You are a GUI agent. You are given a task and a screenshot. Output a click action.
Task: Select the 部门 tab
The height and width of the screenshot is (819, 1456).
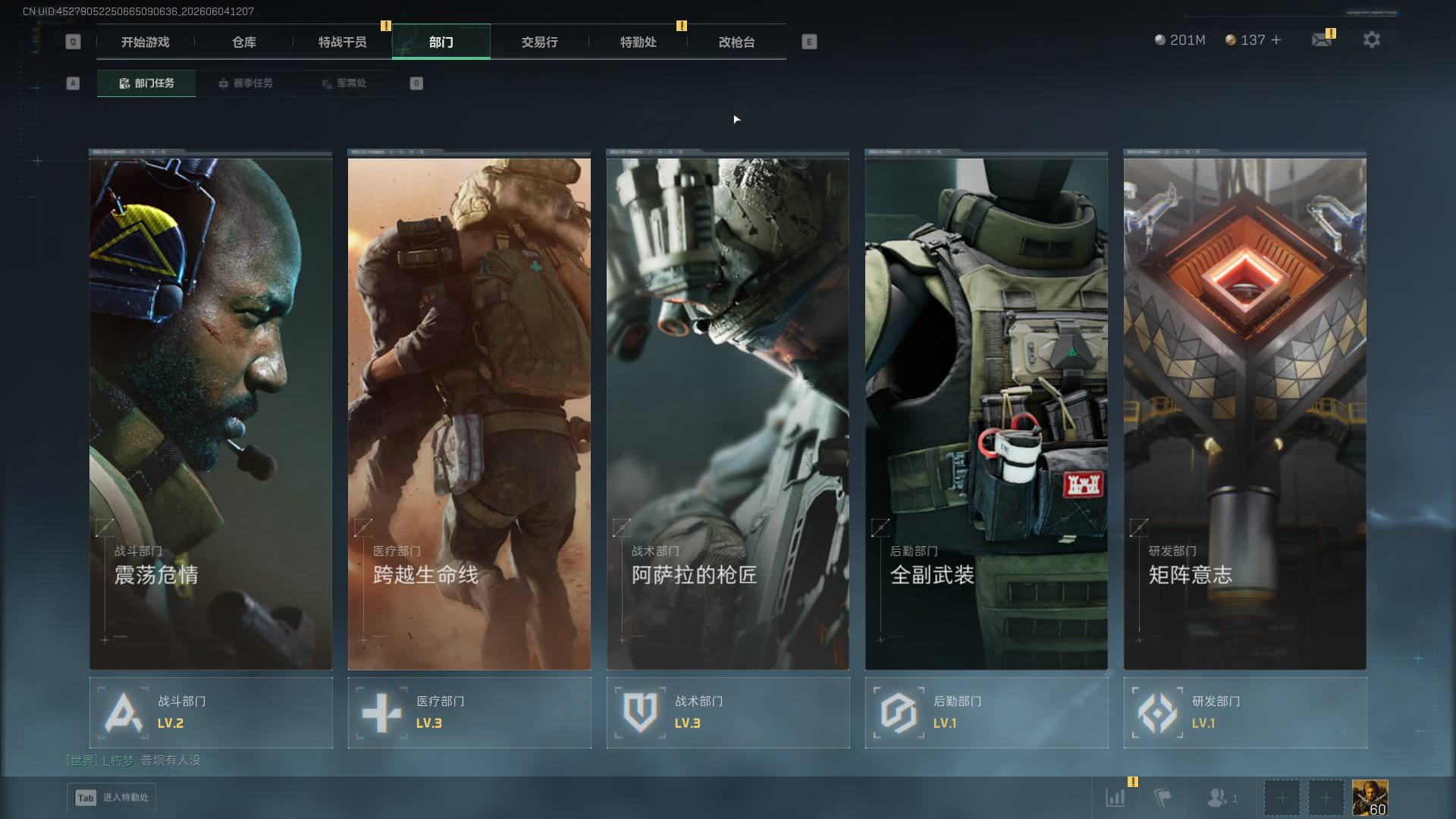pos(441,42)
